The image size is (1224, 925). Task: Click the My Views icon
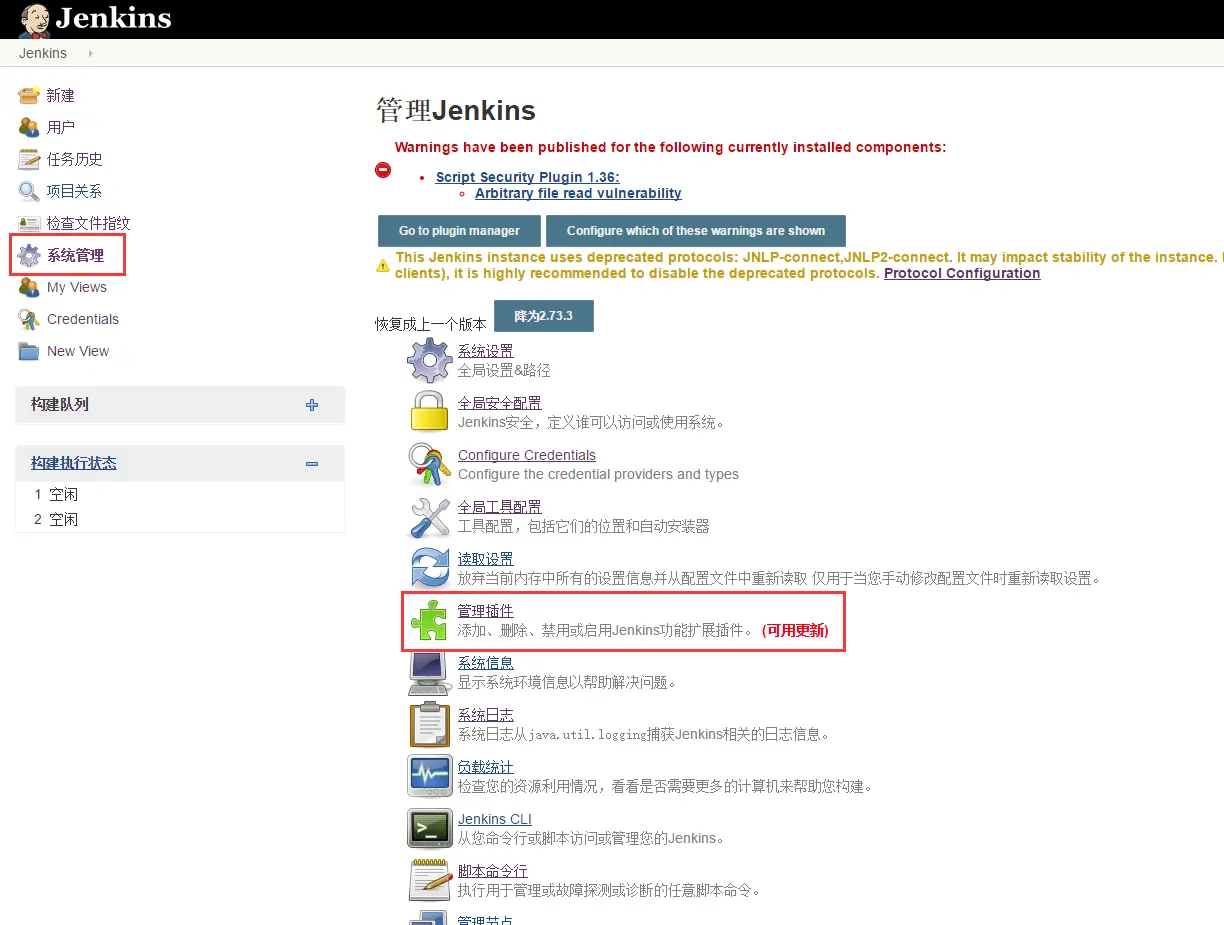click(x=29, y=287)
